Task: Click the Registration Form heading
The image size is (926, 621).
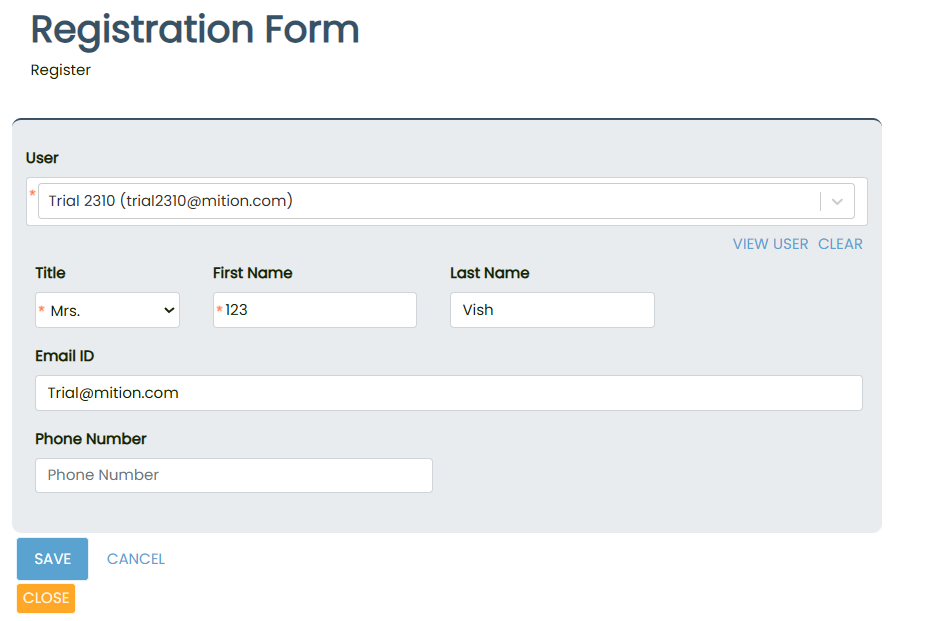Action: (195, 29)
